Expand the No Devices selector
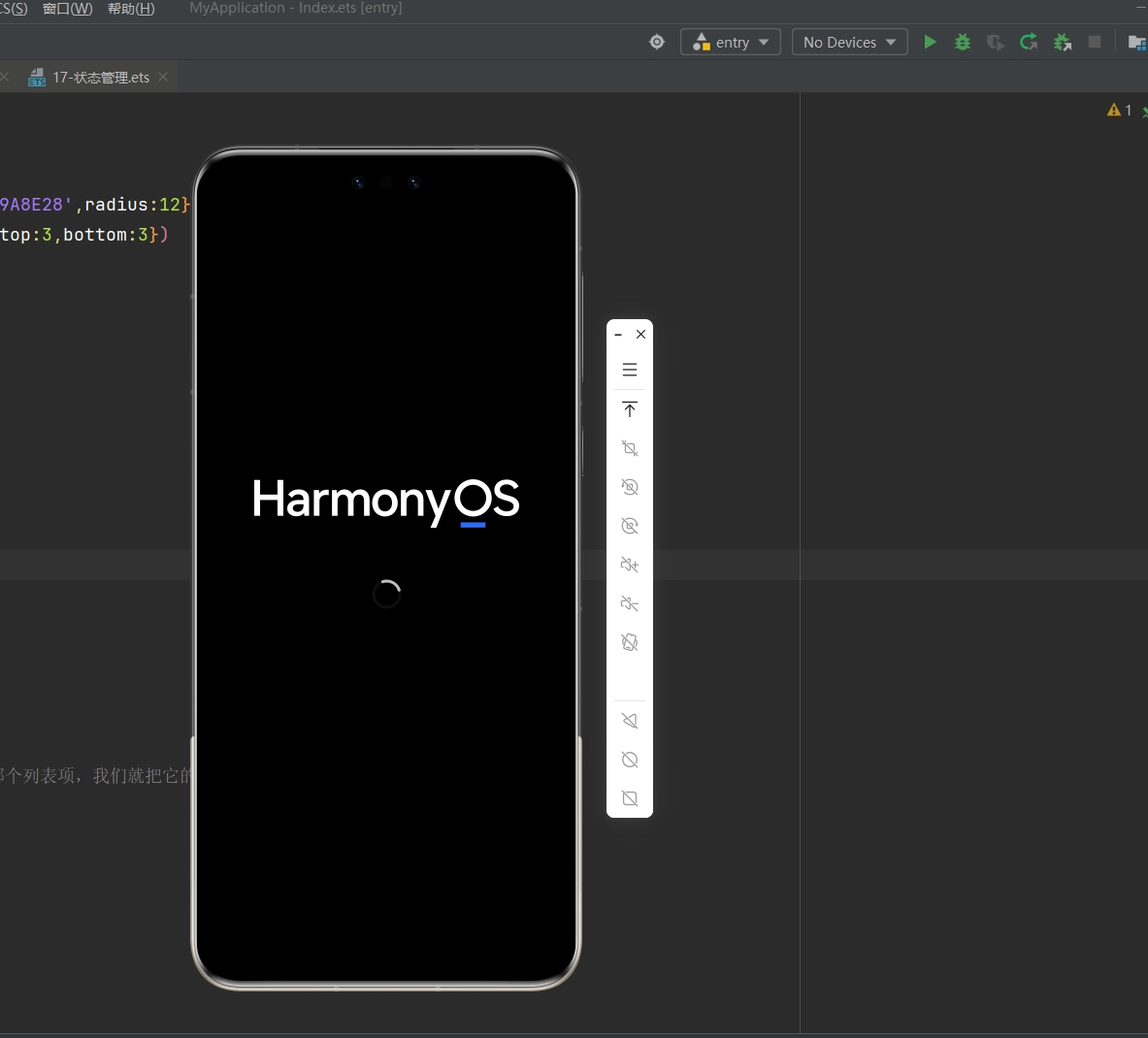The image size is (1148, 1038). coord(849,42)
